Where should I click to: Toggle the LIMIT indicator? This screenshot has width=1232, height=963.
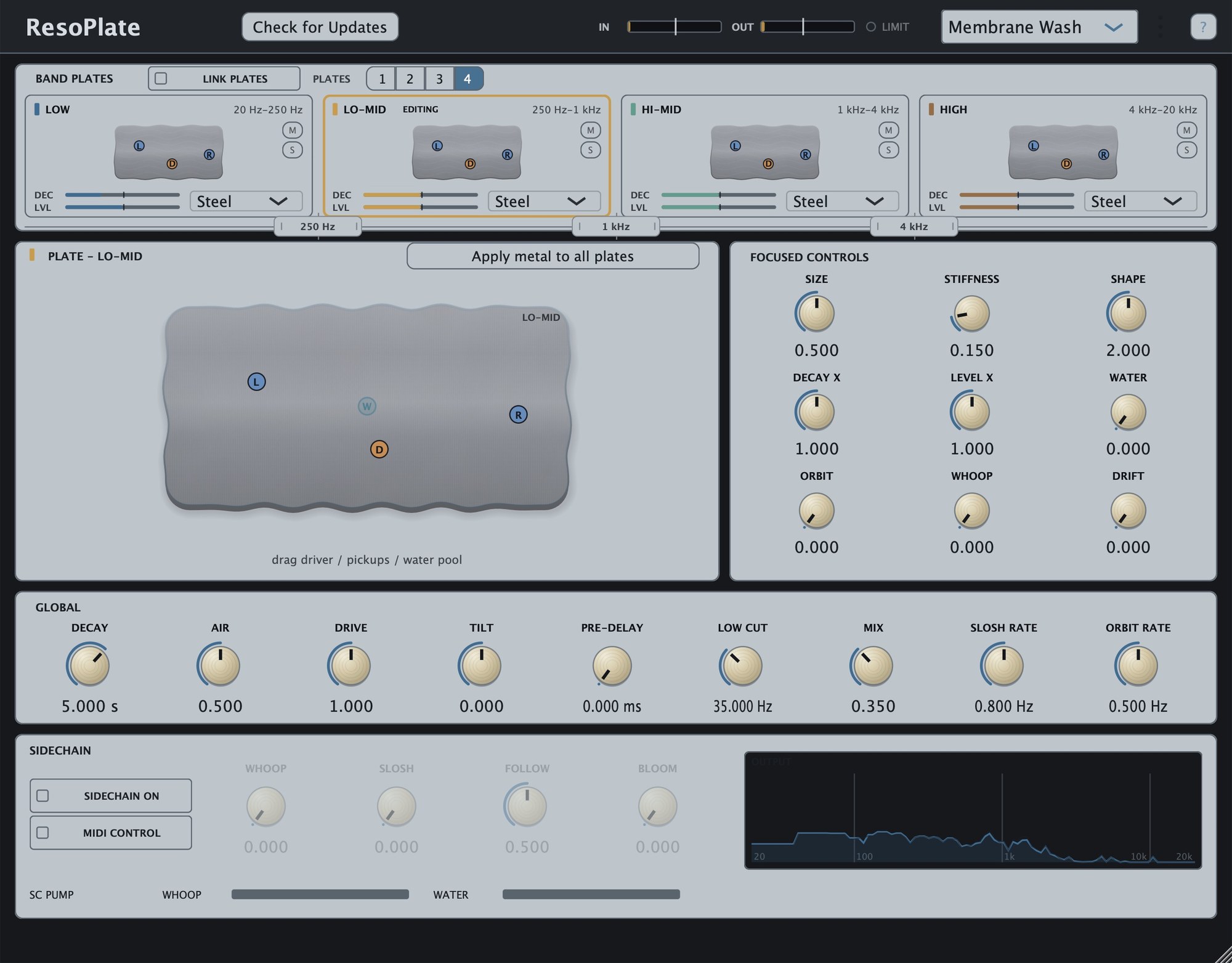click(888, 27)
